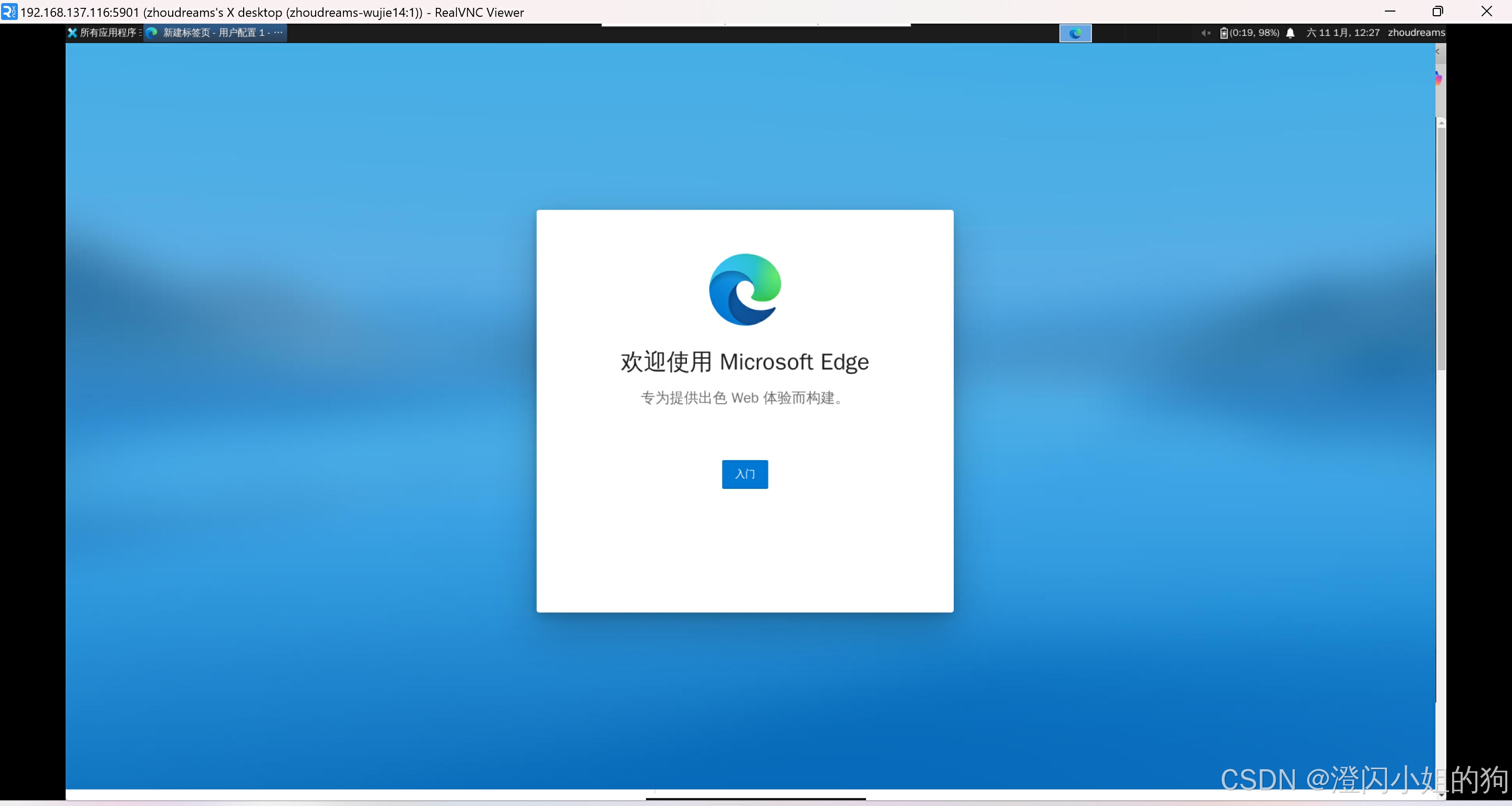The width and height of the screenshot is (1512, 806).
Task: Open the zhoudreams user menu
Action: tap(1416, 33)
